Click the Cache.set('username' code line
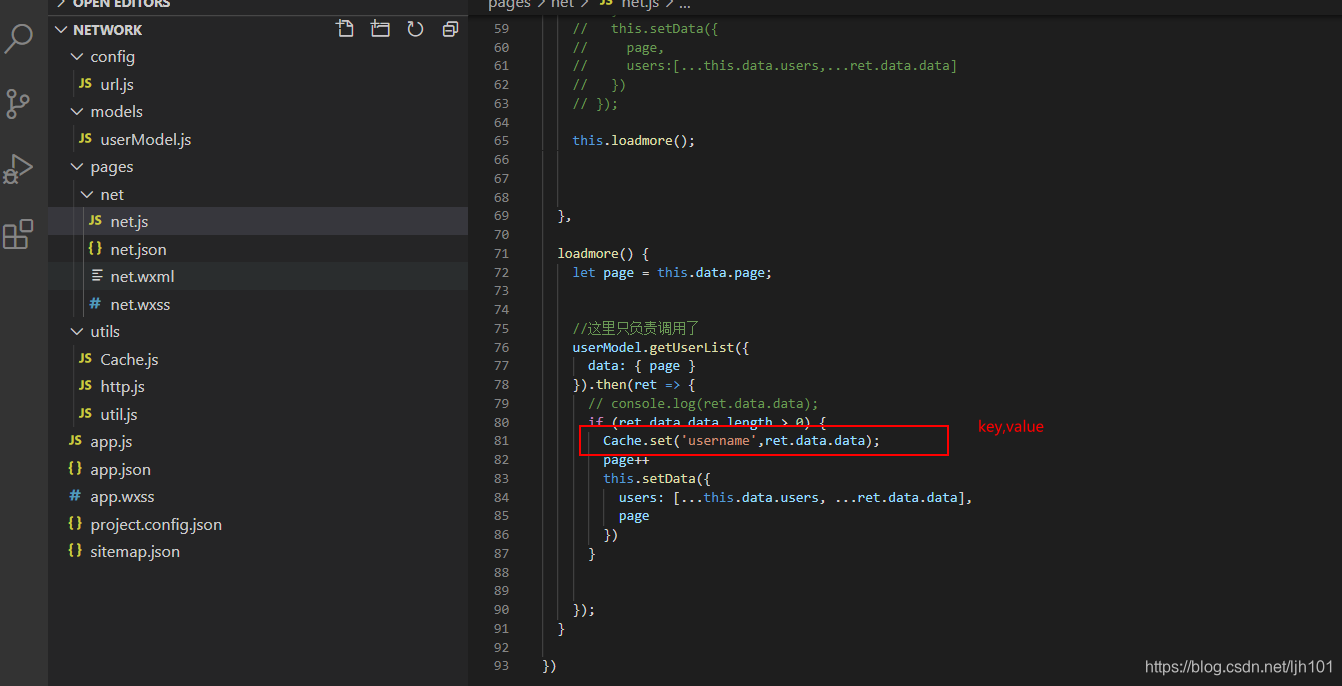Image resolution: width=1342 pixels, height=686 pixels. 741,441
